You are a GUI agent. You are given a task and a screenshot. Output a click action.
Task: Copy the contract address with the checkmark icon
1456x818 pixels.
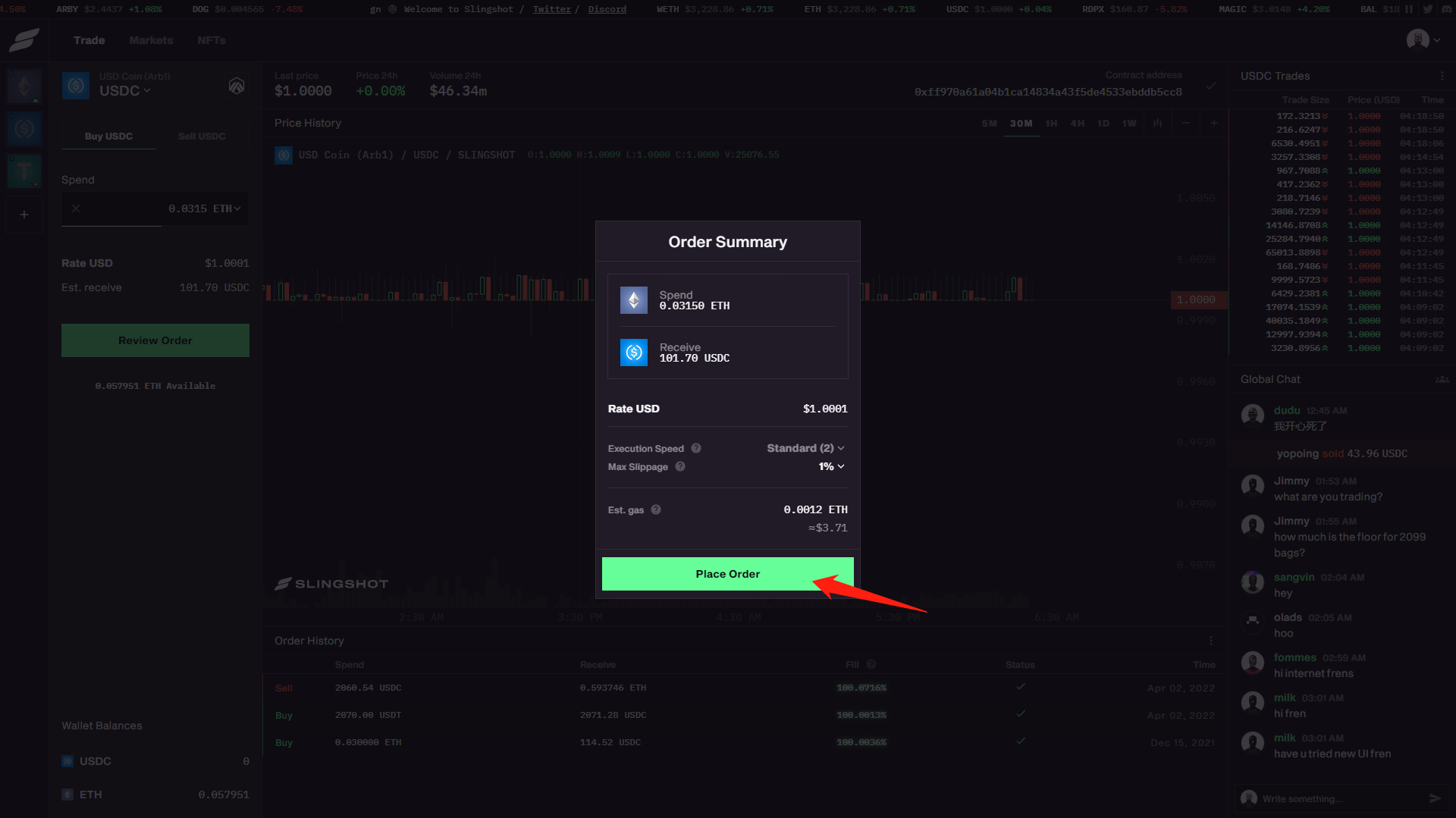(x=1211, y=86)
